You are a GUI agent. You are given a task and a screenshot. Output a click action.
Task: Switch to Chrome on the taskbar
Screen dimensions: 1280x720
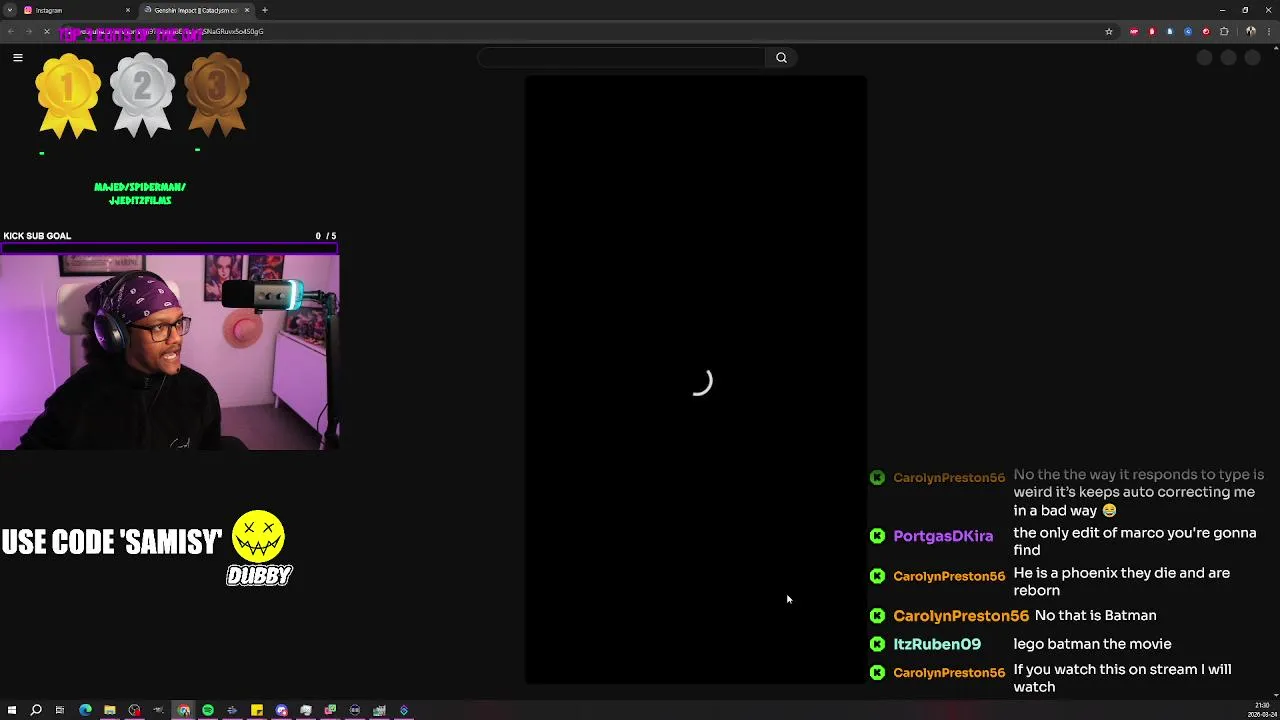(183, 710)
